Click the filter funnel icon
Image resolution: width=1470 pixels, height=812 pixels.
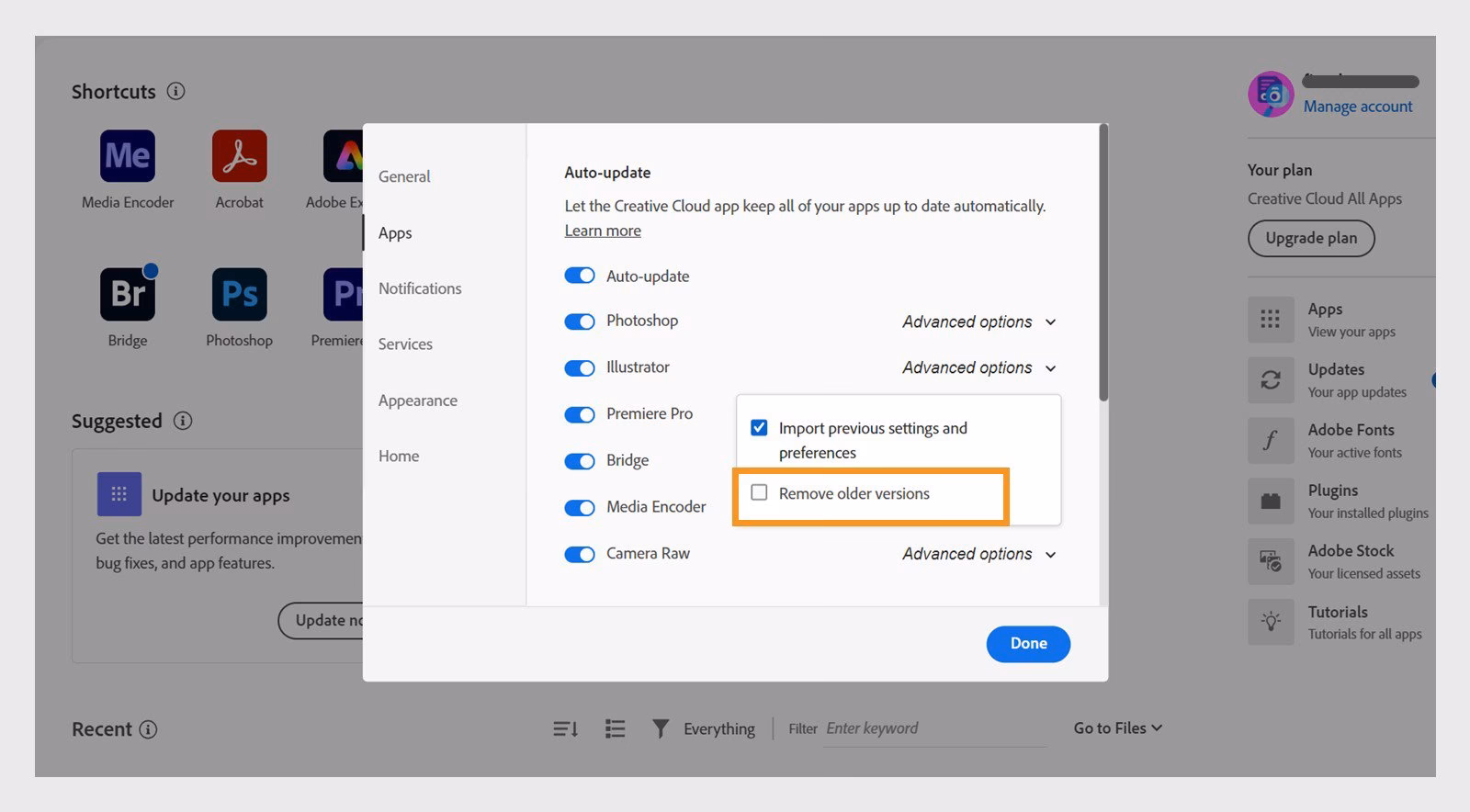coord(660,729)
